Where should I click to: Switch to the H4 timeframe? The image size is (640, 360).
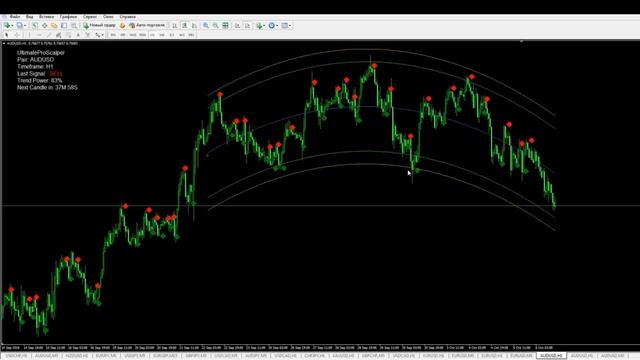coord(162,35)
